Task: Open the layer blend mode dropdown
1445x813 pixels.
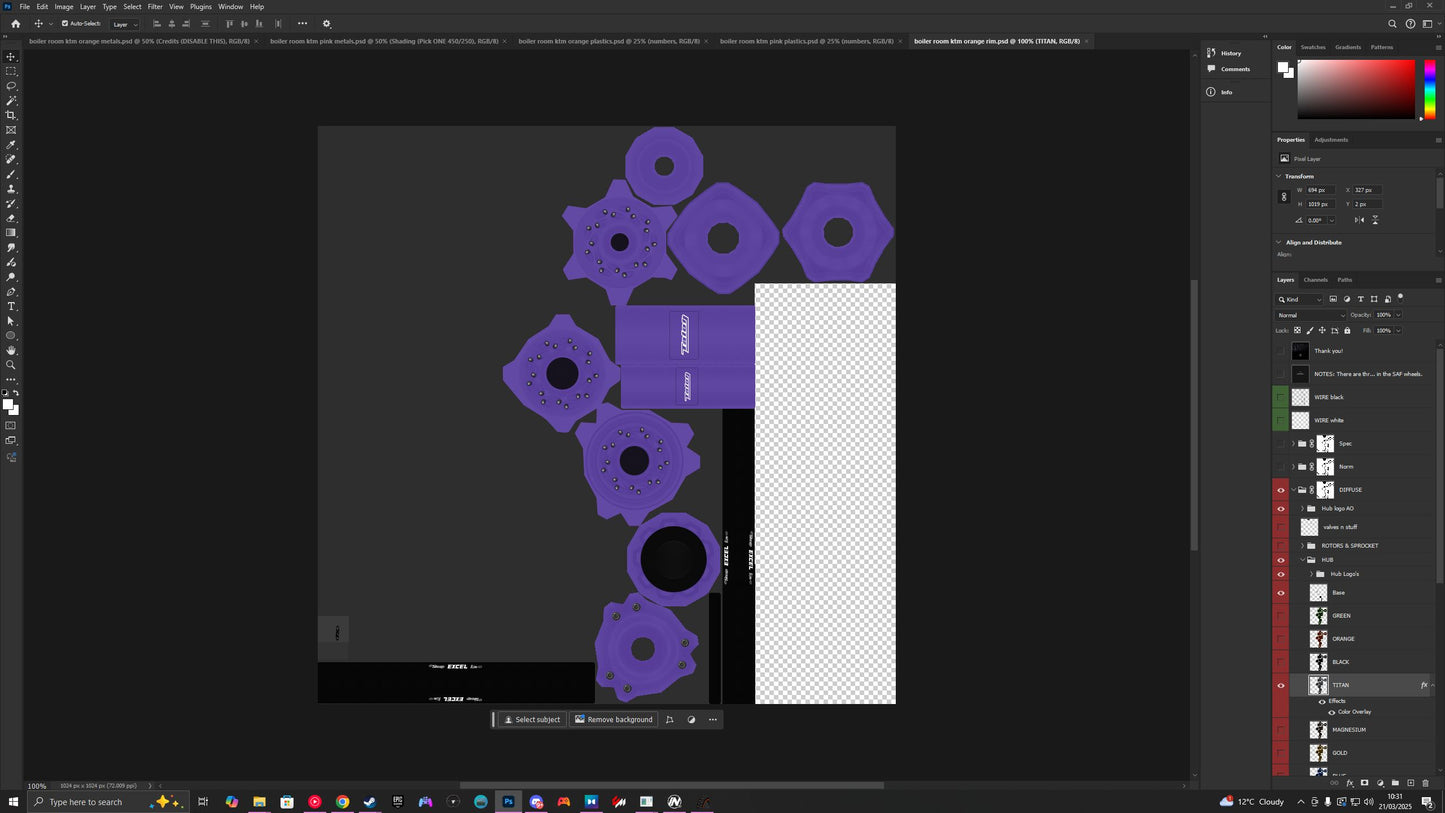Action: pos(1310,315)
